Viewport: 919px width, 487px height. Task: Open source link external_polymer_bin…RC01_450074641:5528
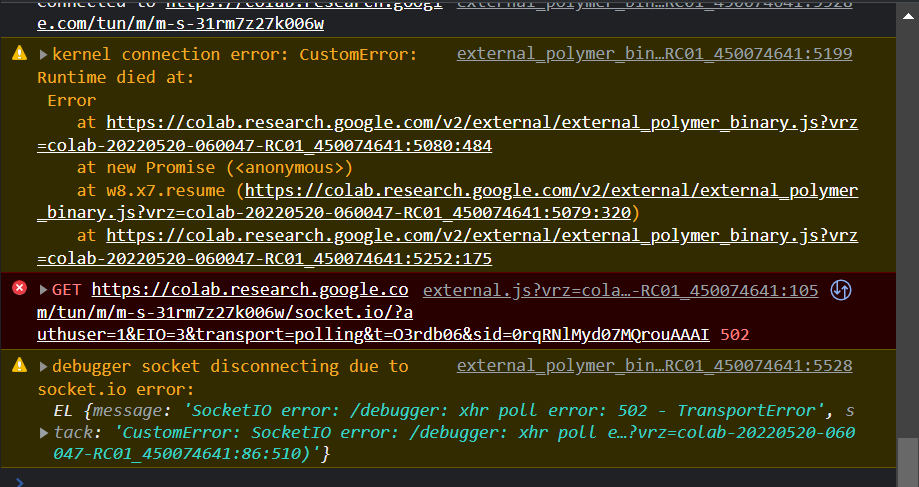[x=654, y=366]
